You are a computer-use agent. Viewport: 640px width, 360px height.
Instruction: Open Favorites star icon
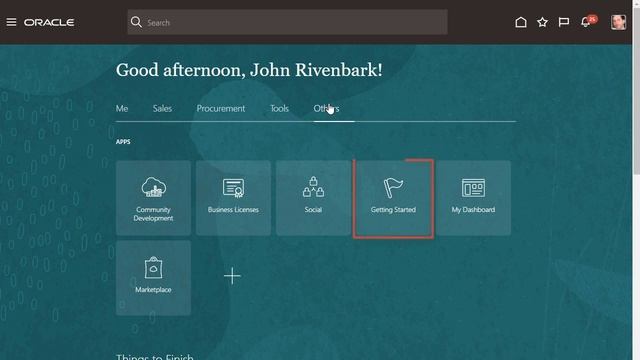coord(542,22)
